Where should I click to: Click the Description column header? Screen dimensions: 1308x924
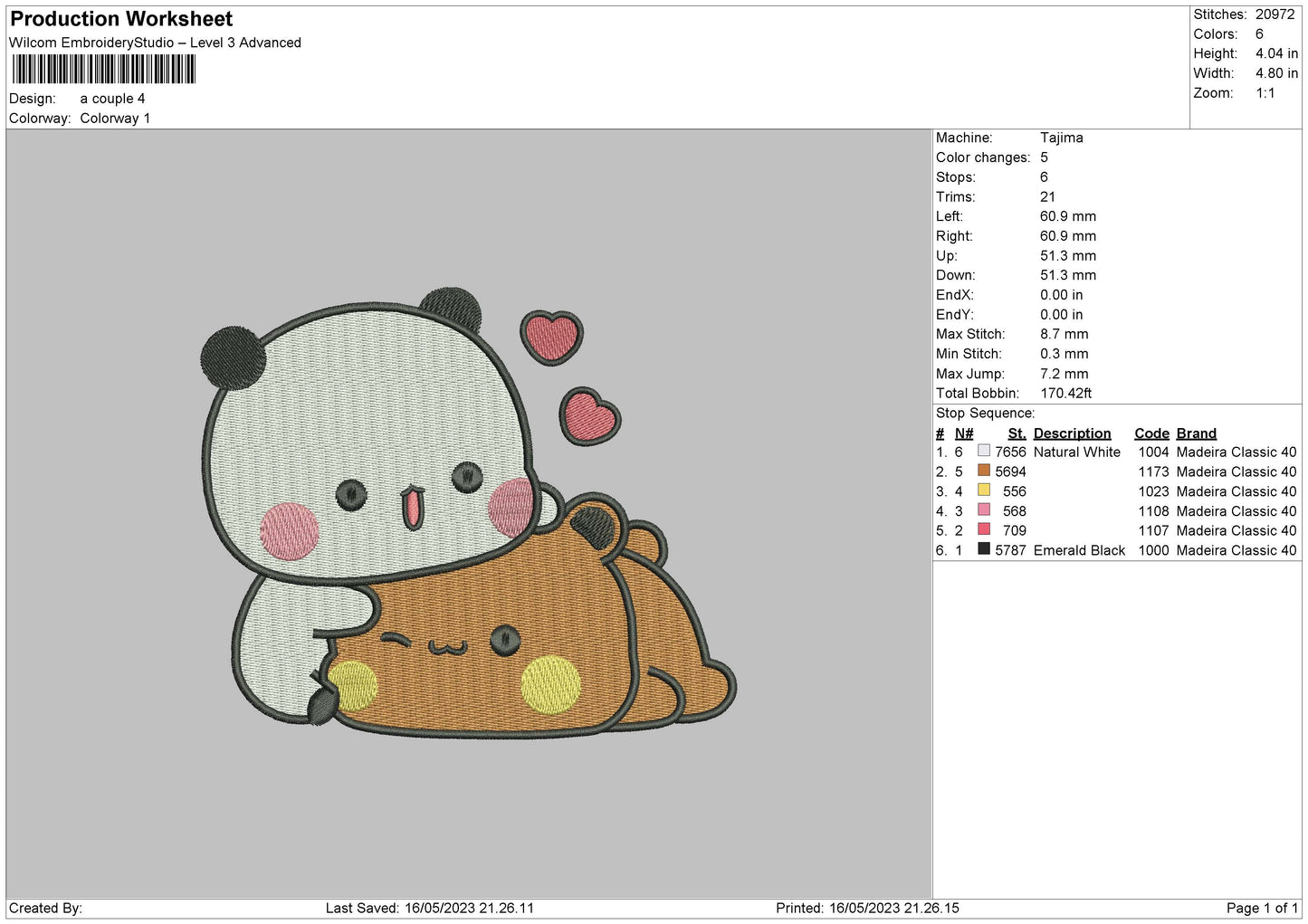1072,433
